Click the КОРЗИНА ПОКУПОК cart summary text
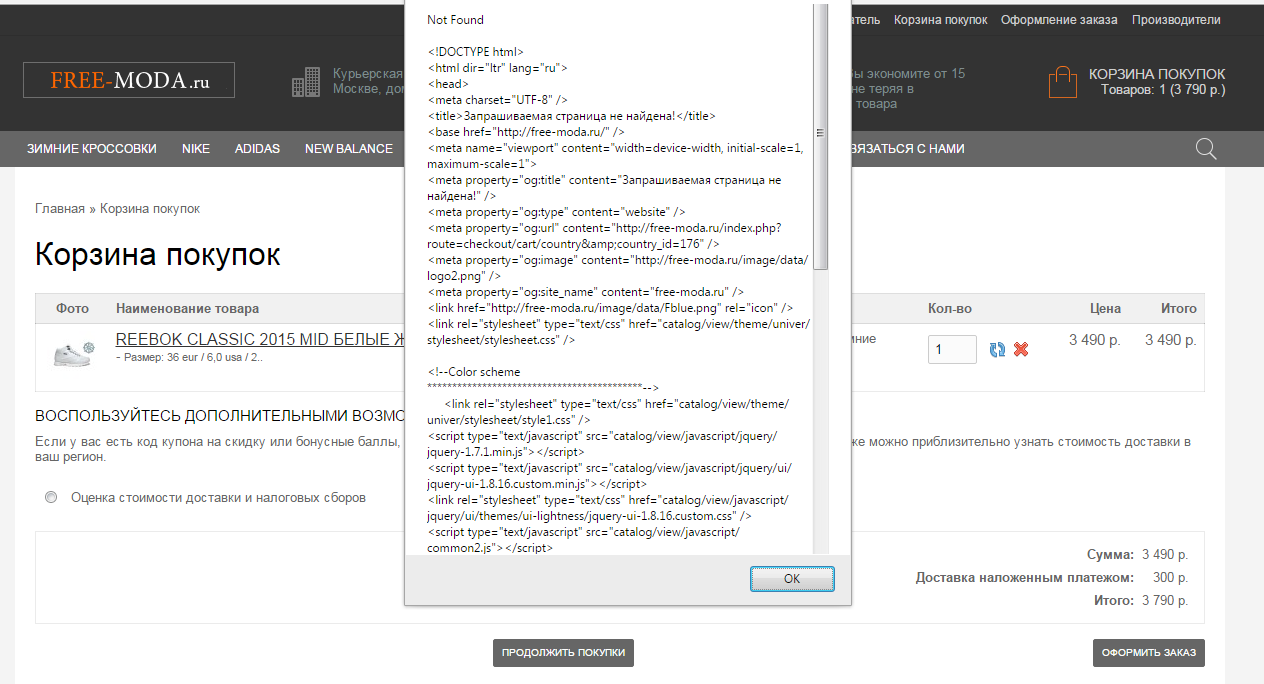 coord(1157,74)
